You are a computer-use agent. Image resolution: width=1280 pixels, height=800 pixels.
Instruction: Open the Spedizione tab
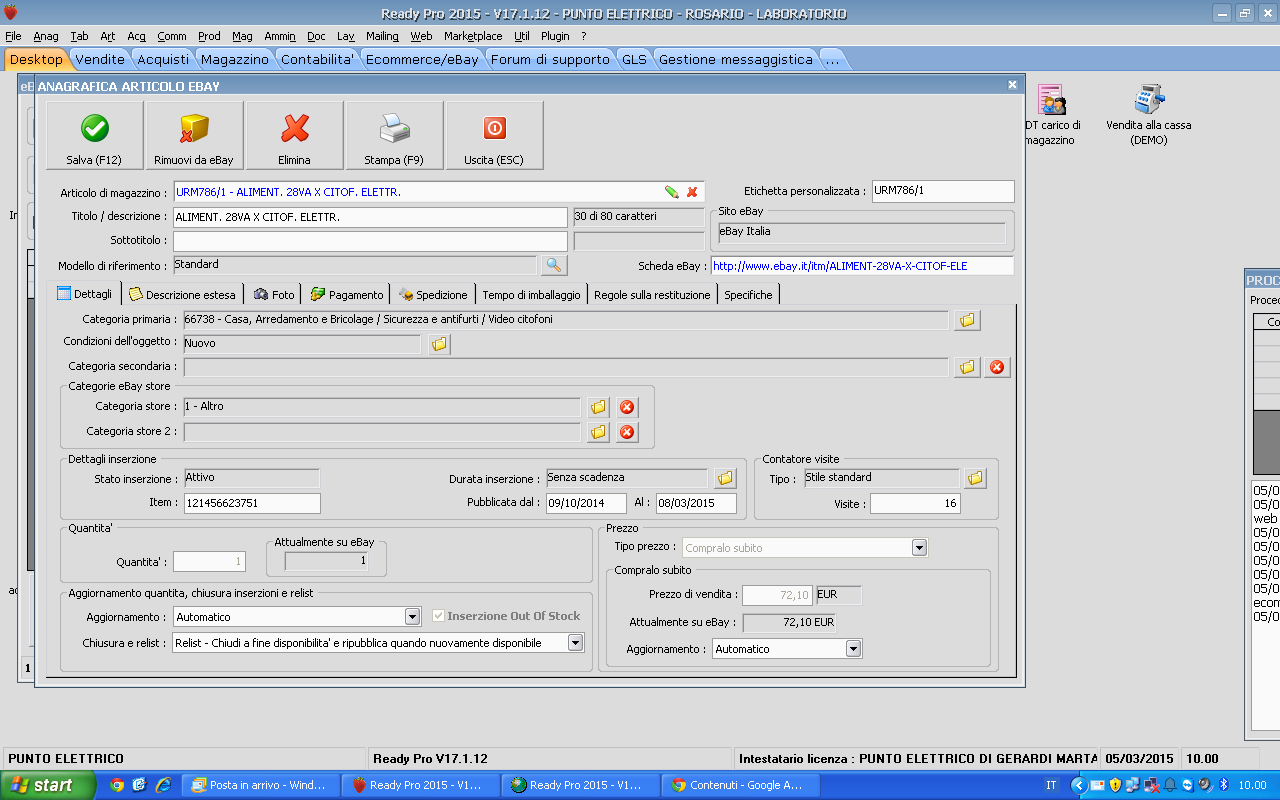pyautogui.click(x=433, y=294)
